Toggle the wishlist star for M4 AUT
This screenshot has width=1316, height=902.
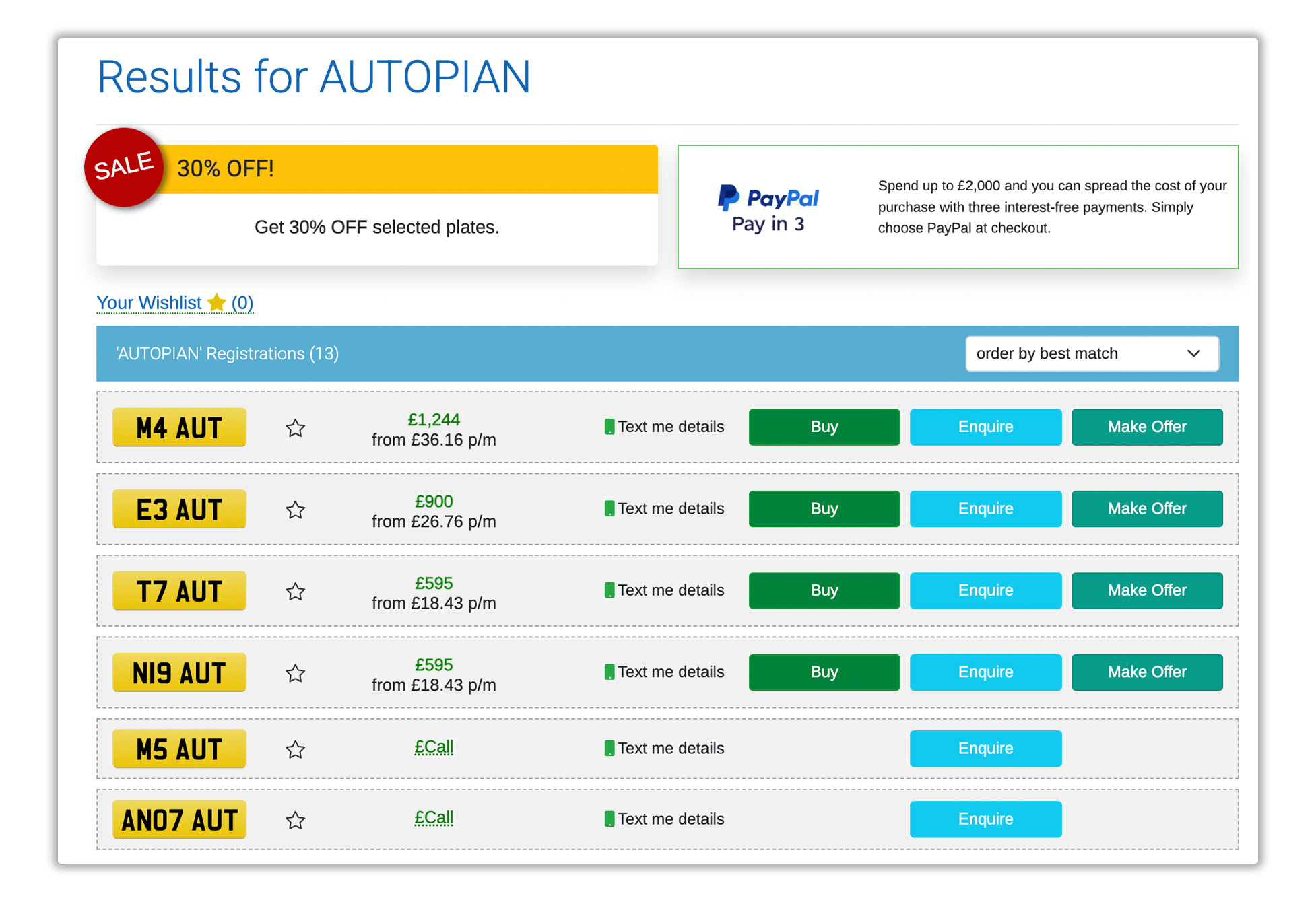tap(295, 427)
